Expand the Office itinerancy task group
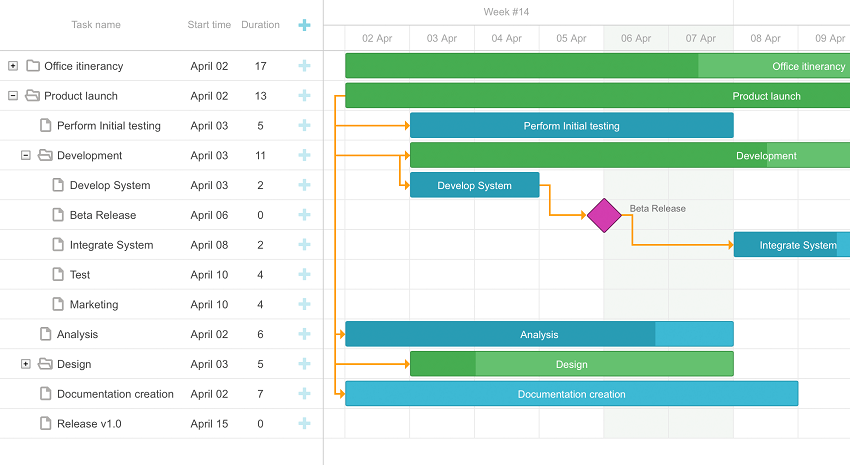The height and width of the screenshot is (465, 850). point(13,66)
